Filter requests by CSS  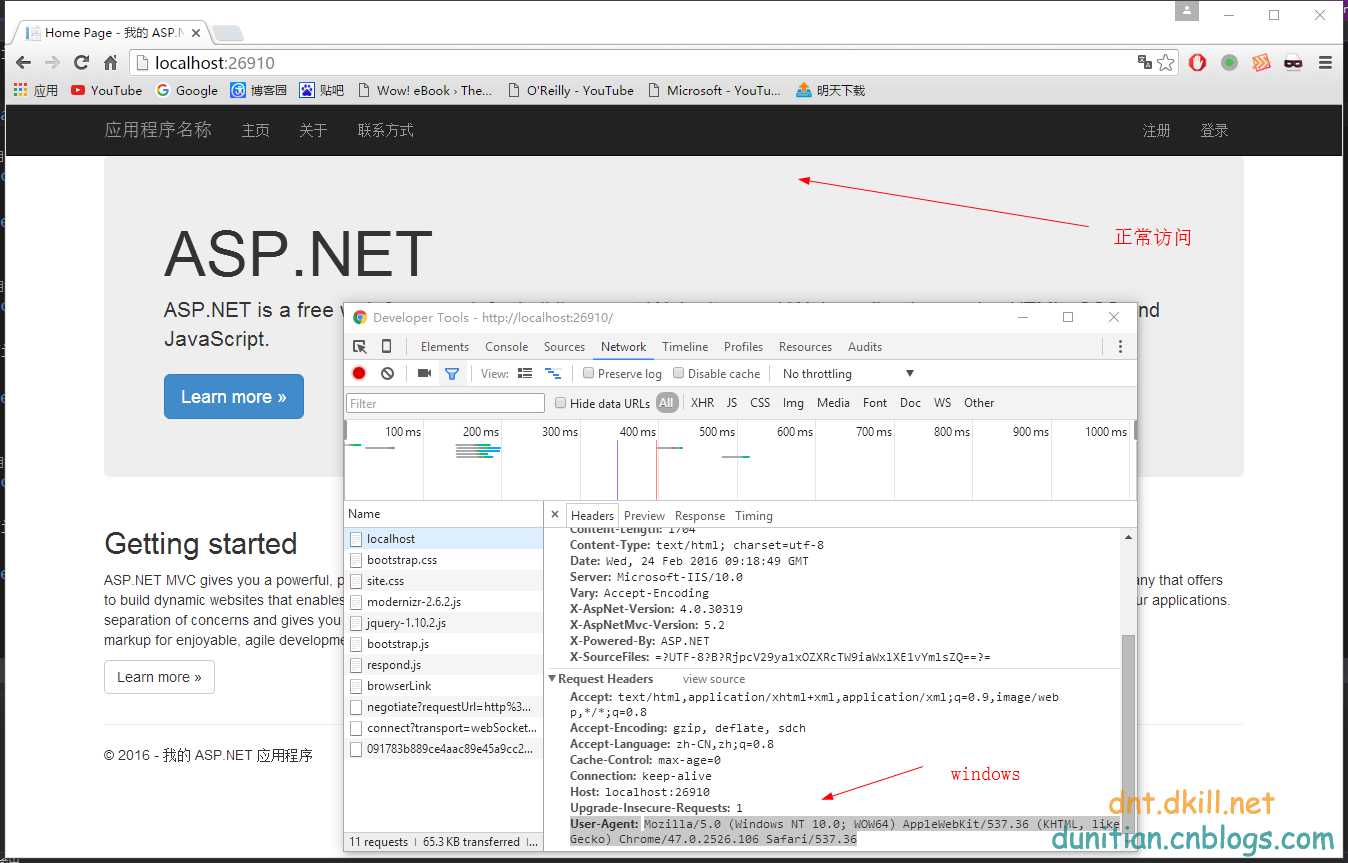760,403
